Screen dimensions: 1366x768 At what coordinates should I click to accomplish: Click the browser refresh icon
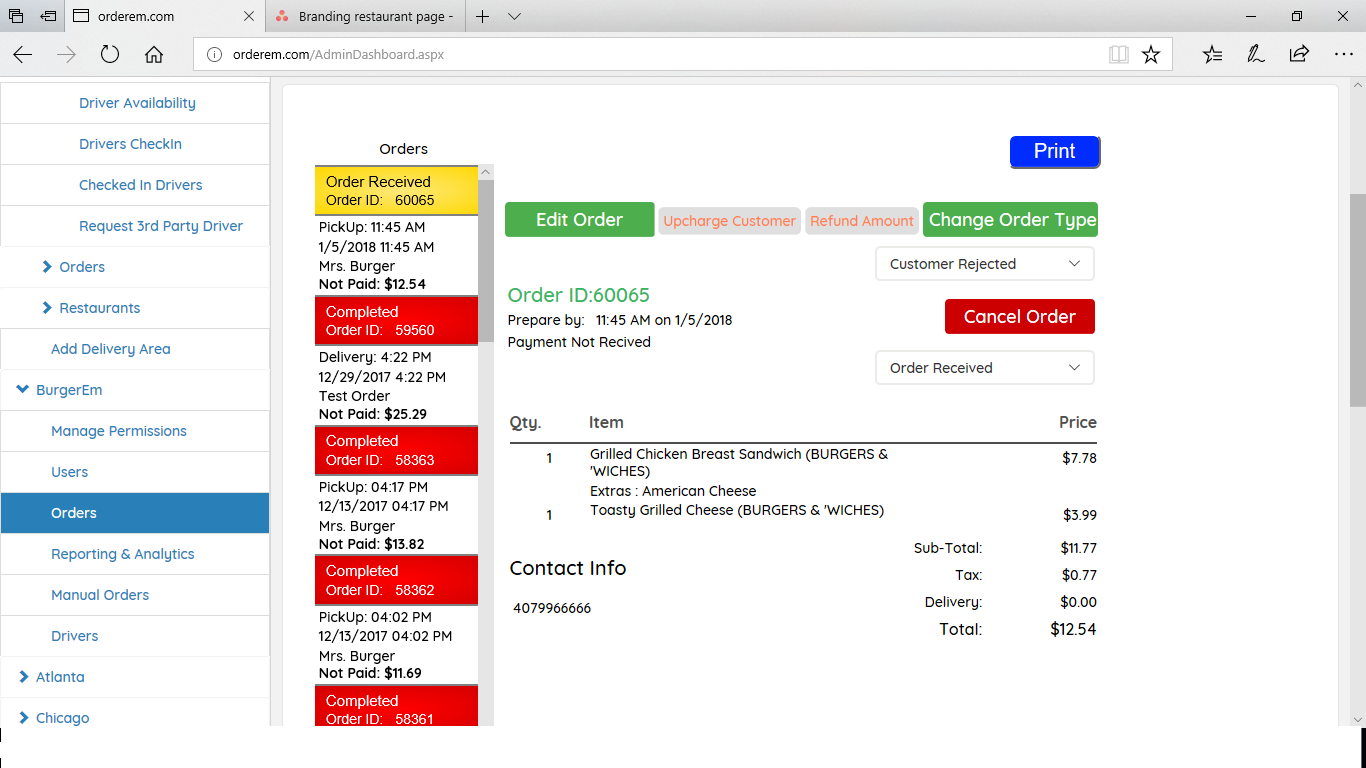(x=110, y=54)
